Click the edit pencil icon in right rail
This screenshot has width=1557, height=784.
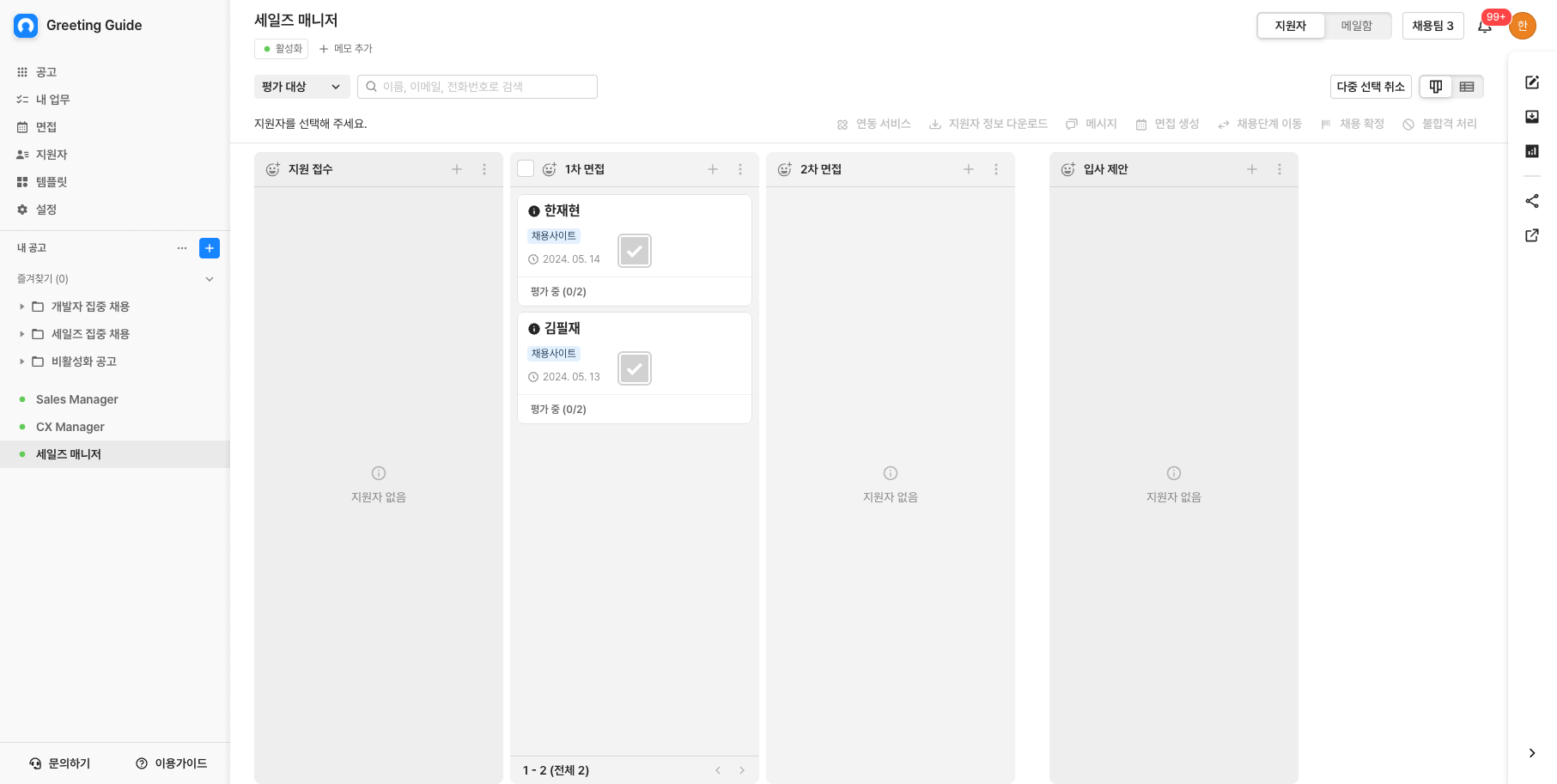(1532, 82)
